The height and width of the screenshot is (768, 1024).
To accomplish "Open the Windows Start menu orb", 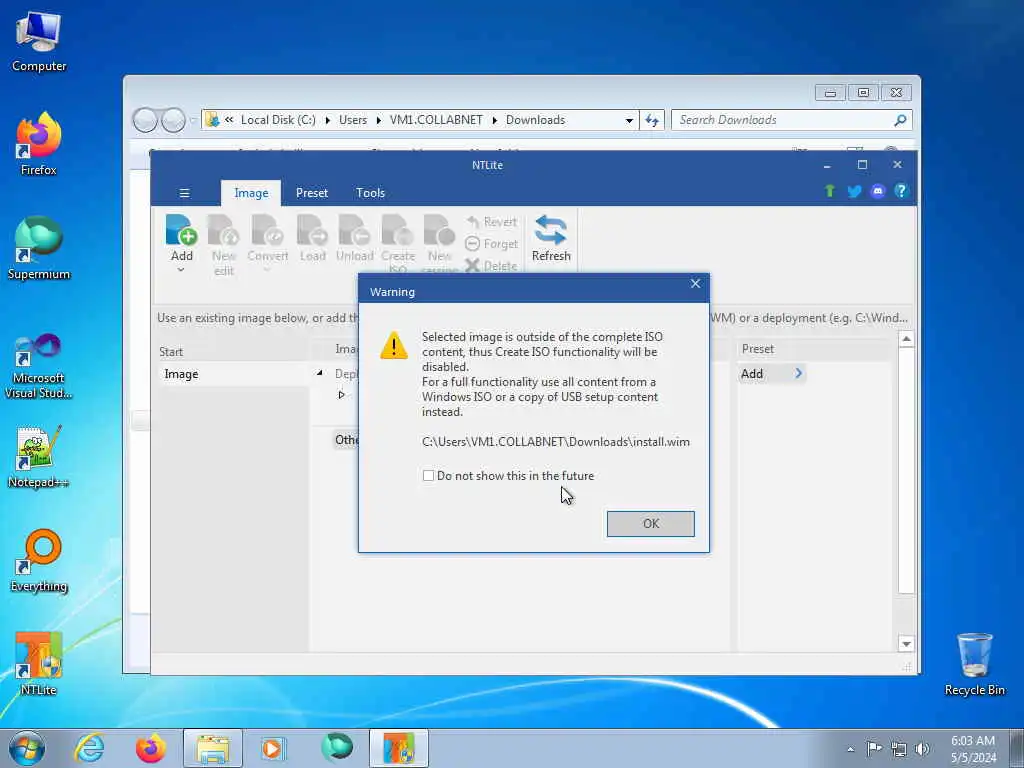I will coord(27,748).
